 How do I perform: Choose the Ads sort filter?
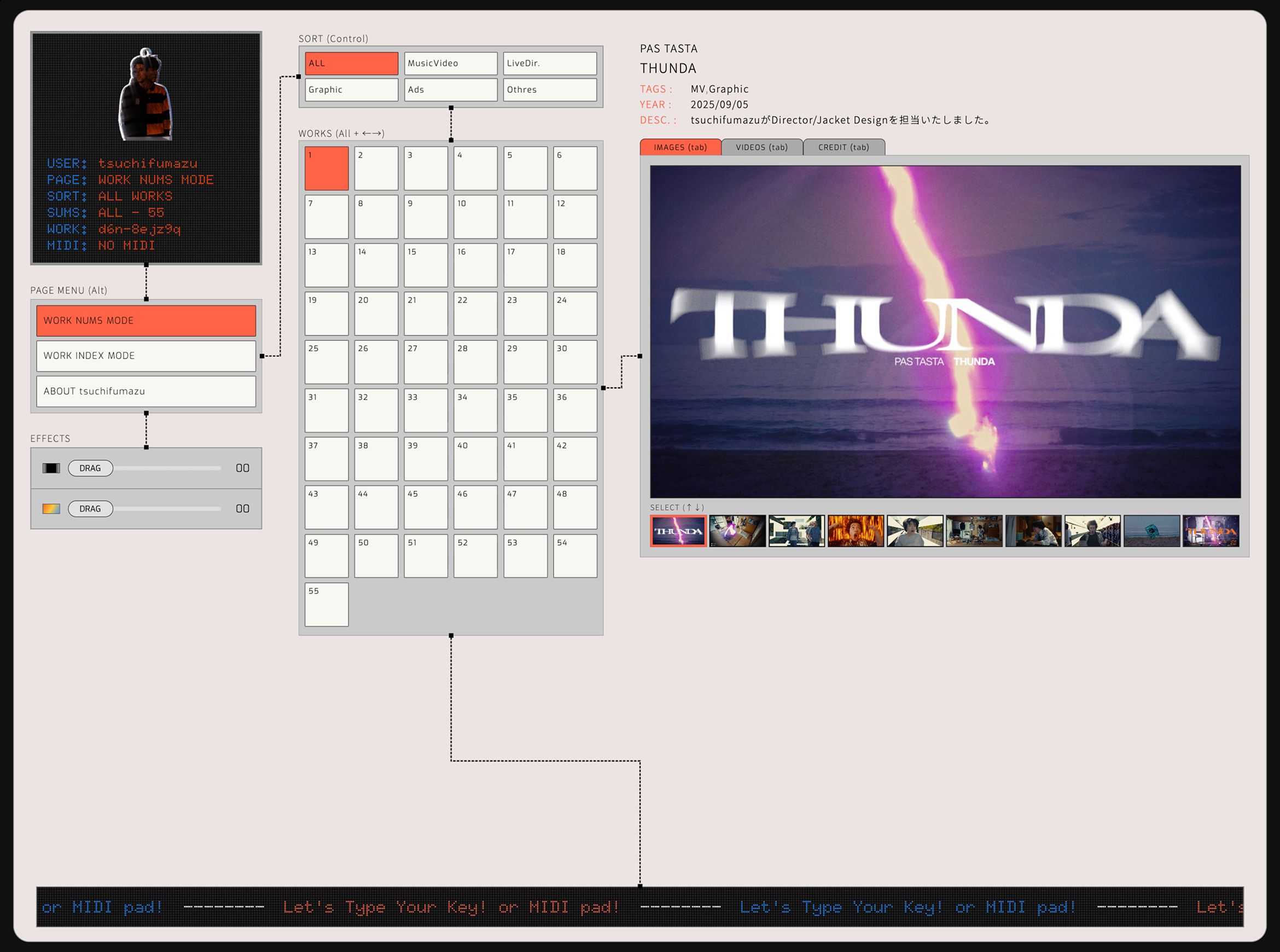[x=451, y=90]
